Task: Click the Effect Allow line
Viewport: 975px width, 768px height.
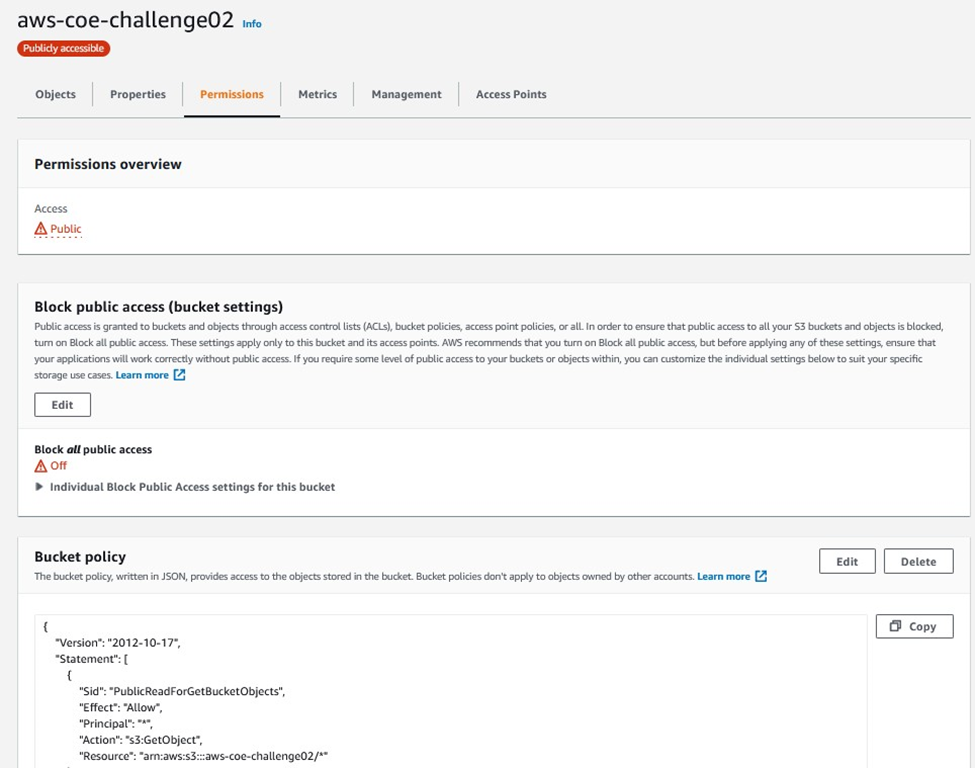Action: (121, 708)
